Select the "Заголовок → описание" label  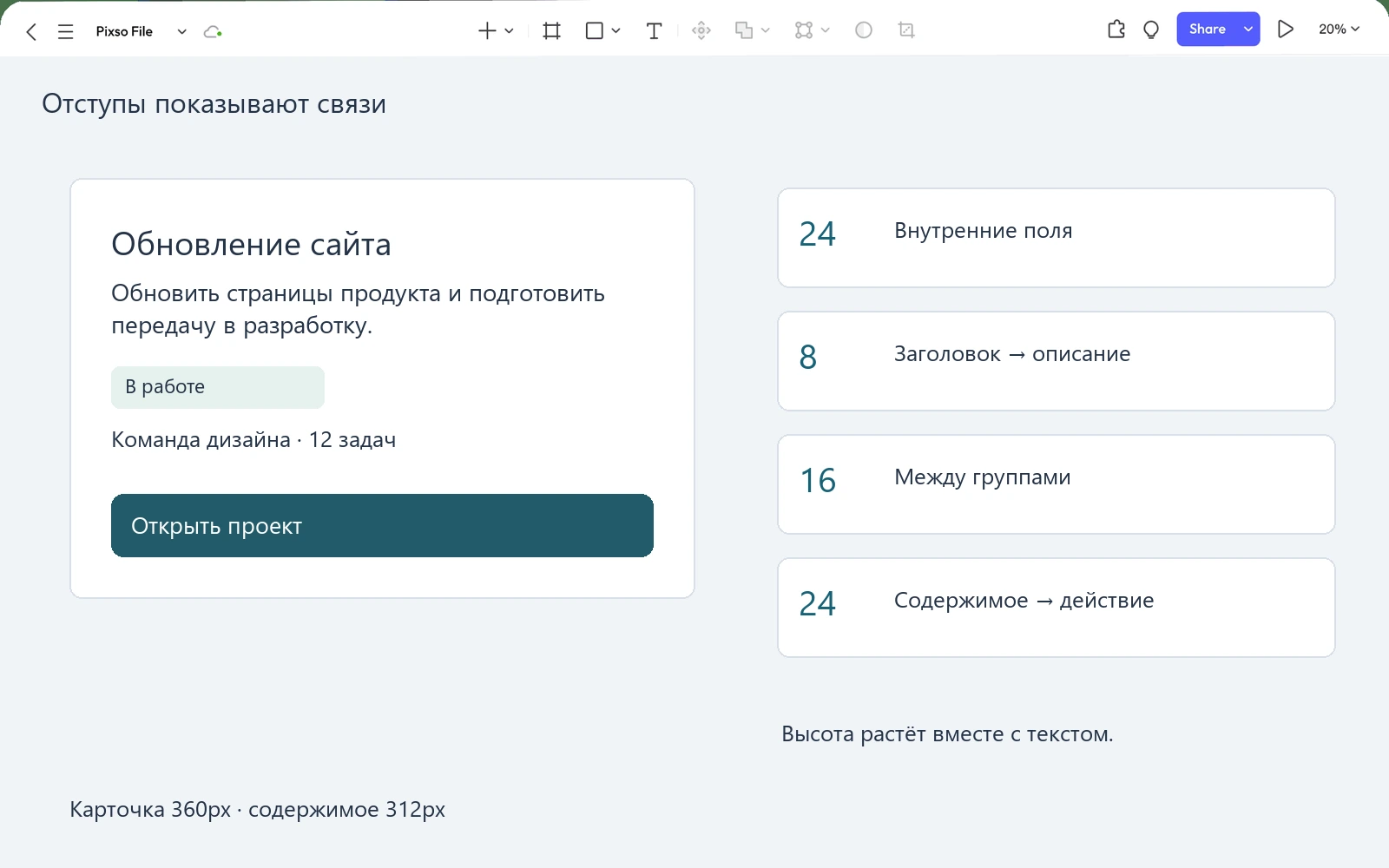coord(1012,354)
